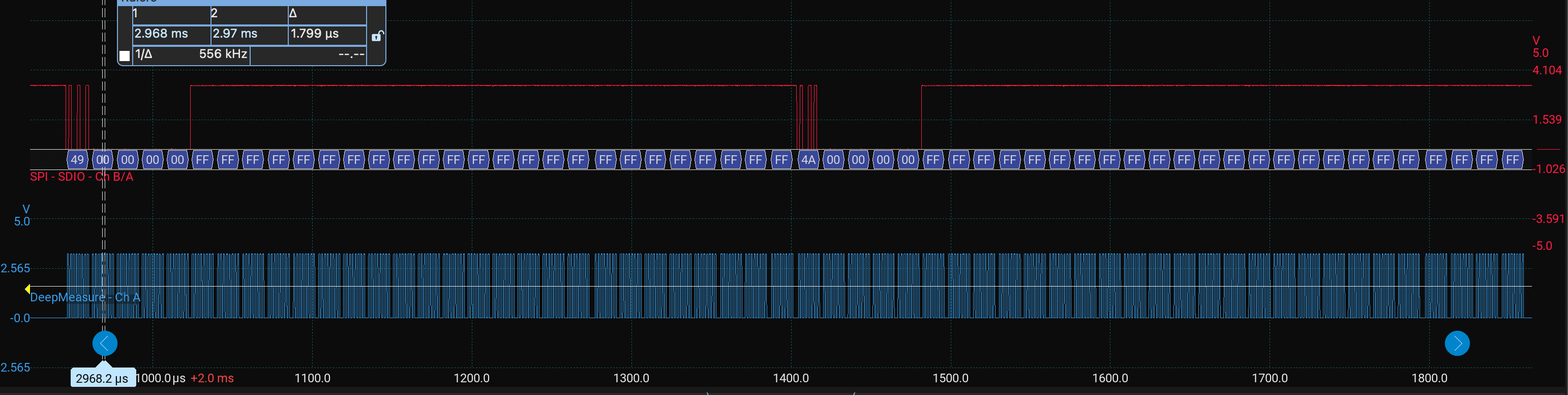Click the red 1.539 voltage axis label

[1547, 120]
